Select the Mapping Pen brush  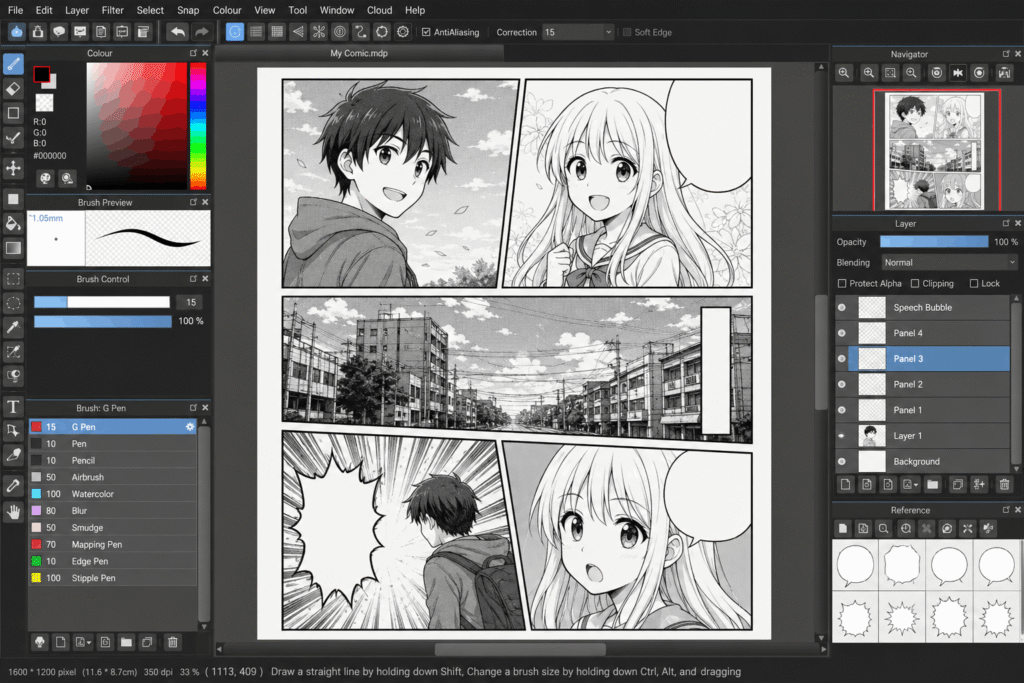click(112, 544)
